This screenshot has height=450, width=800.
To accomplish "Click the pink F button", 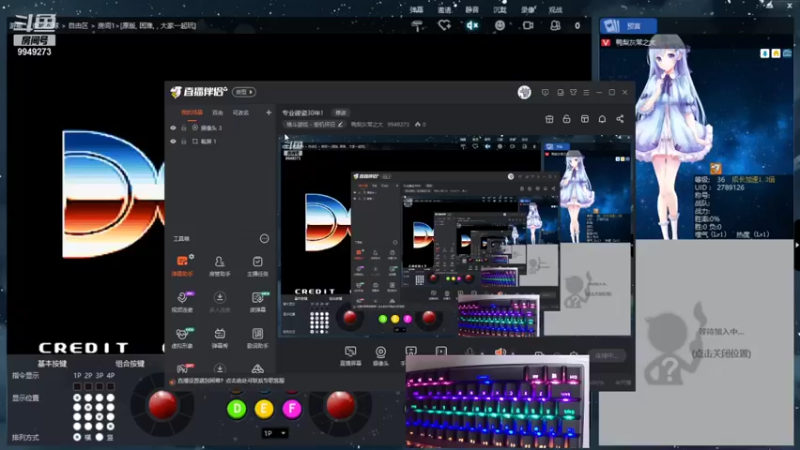I will pyautogui.click(x=292, y=408).
